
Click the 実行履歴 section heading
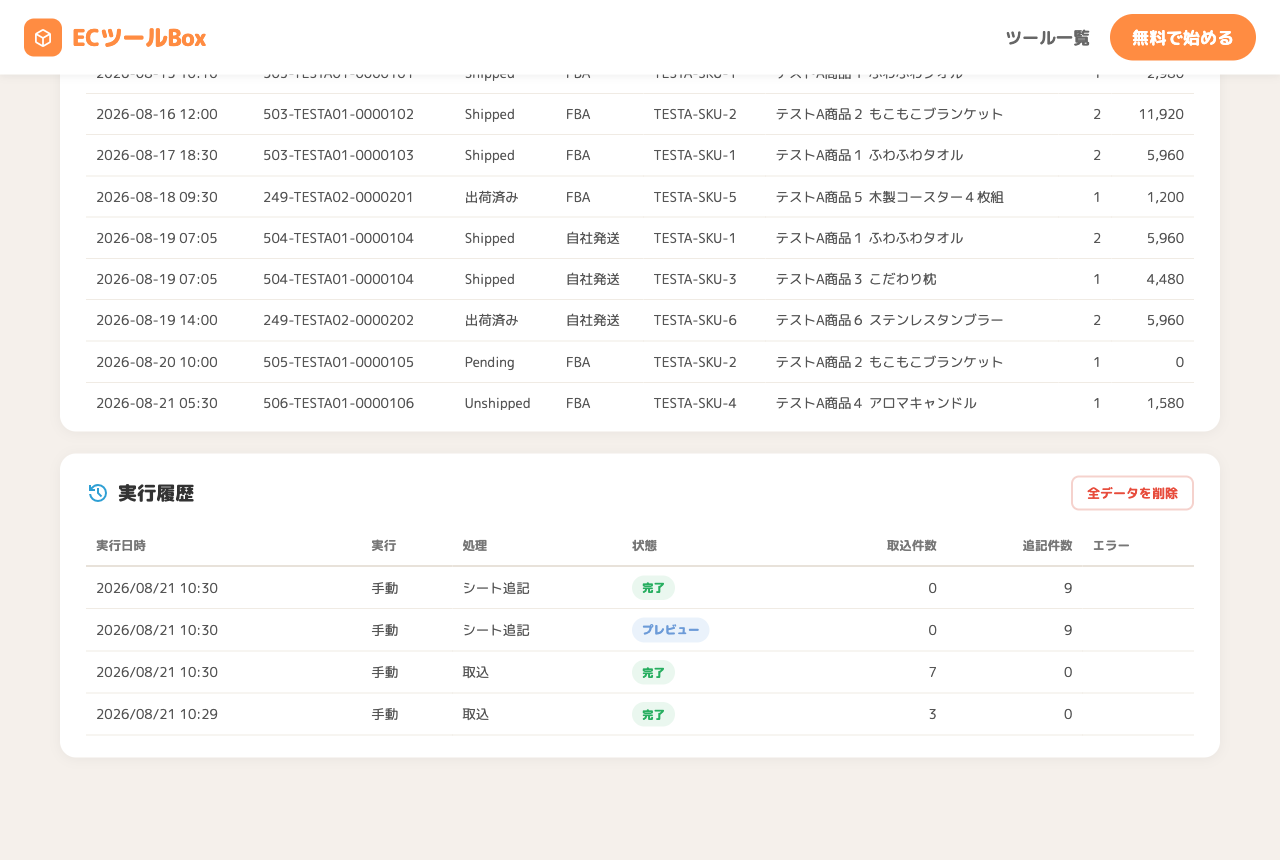[x=156, y=493]
